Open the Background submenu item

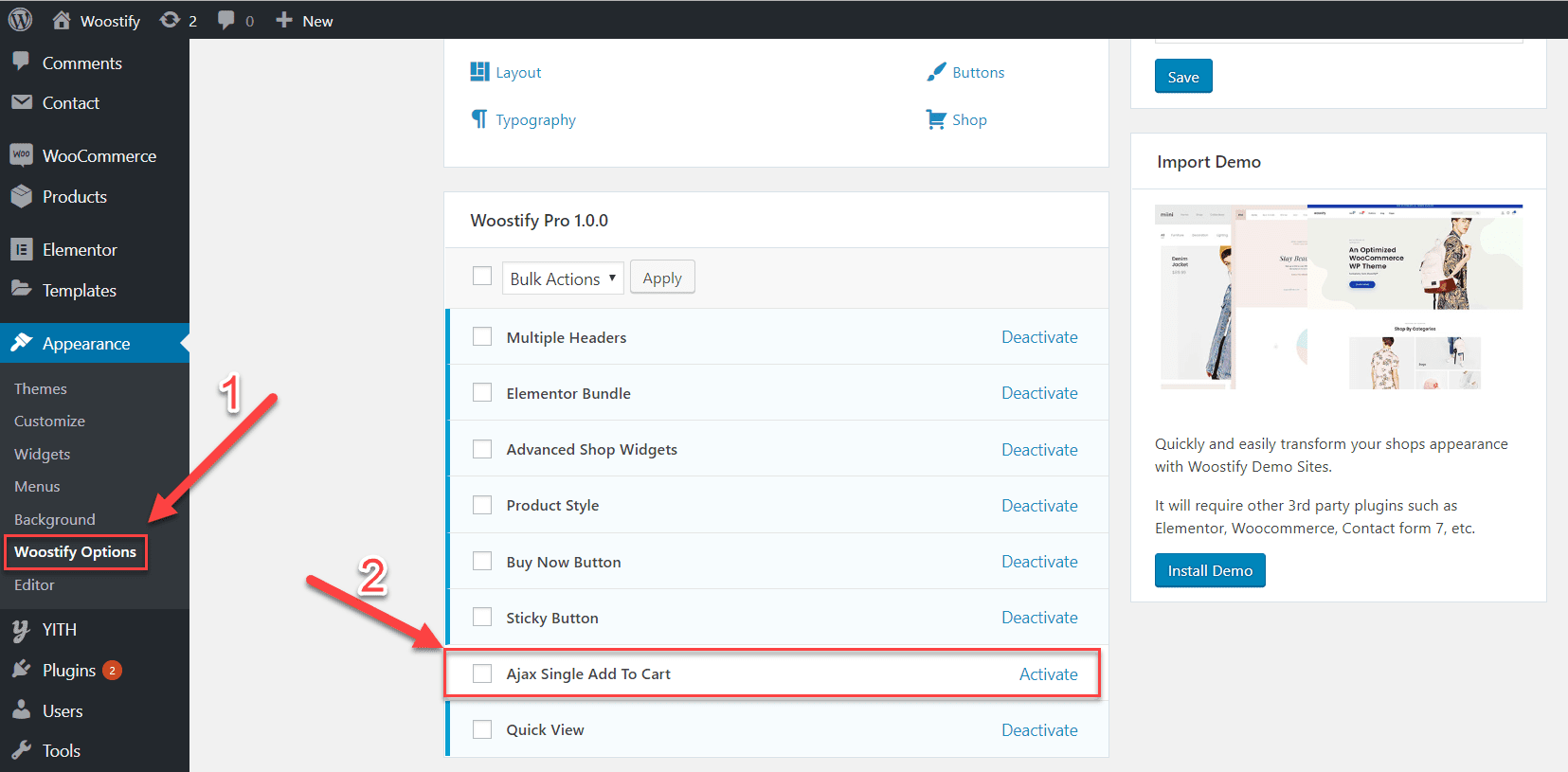pos(55,519)
